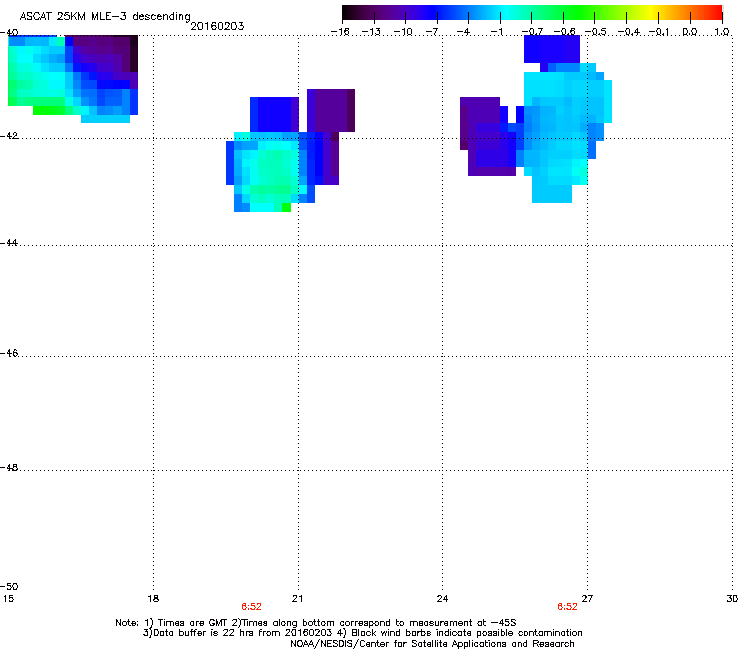The height and width of the screenshot is (650, 740).
Task: Click the color bar label "-10"
Action: tap(403, 32)
